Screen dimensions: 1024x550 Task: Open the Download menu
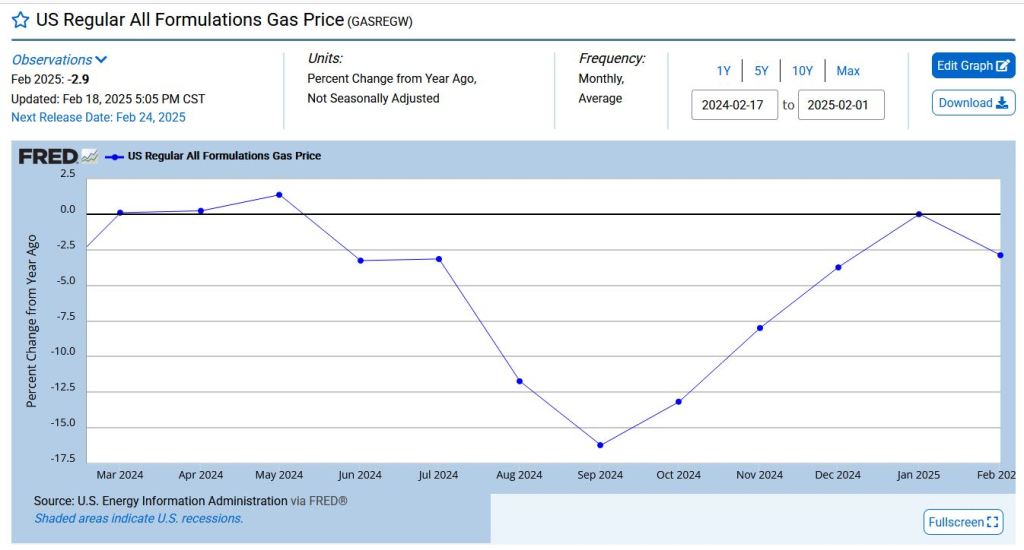click(973, 103)
